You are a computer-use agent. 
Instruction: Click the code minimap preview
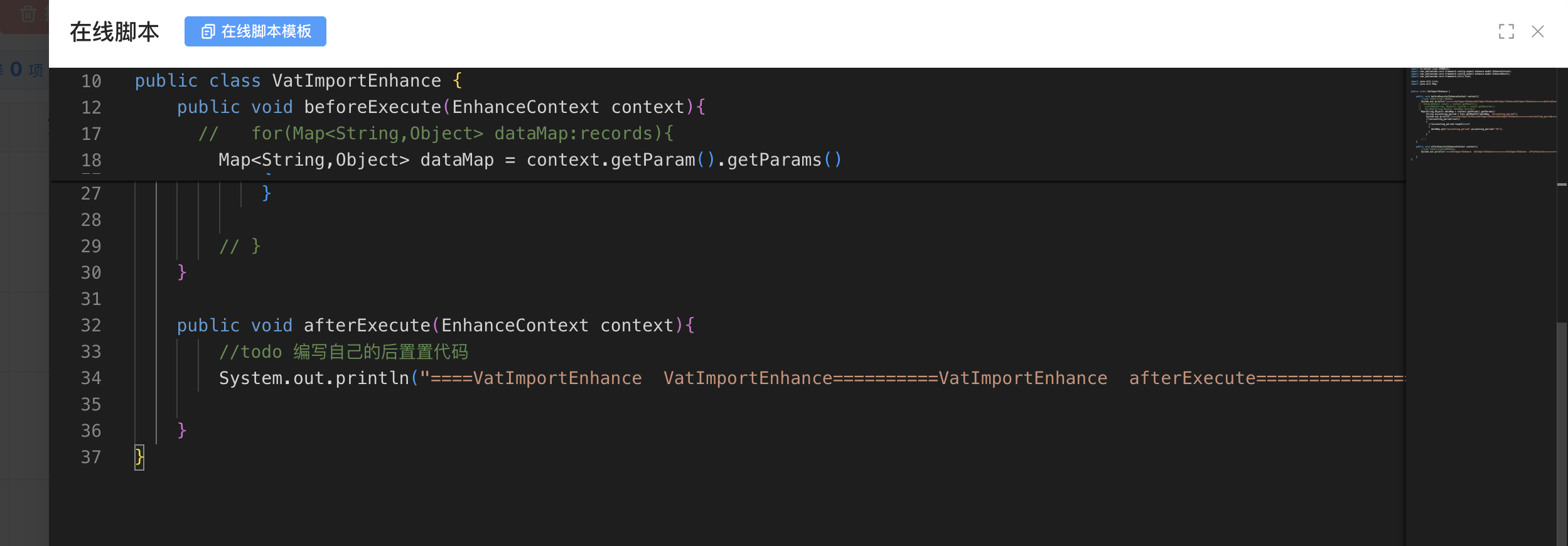pos(1480,113)
